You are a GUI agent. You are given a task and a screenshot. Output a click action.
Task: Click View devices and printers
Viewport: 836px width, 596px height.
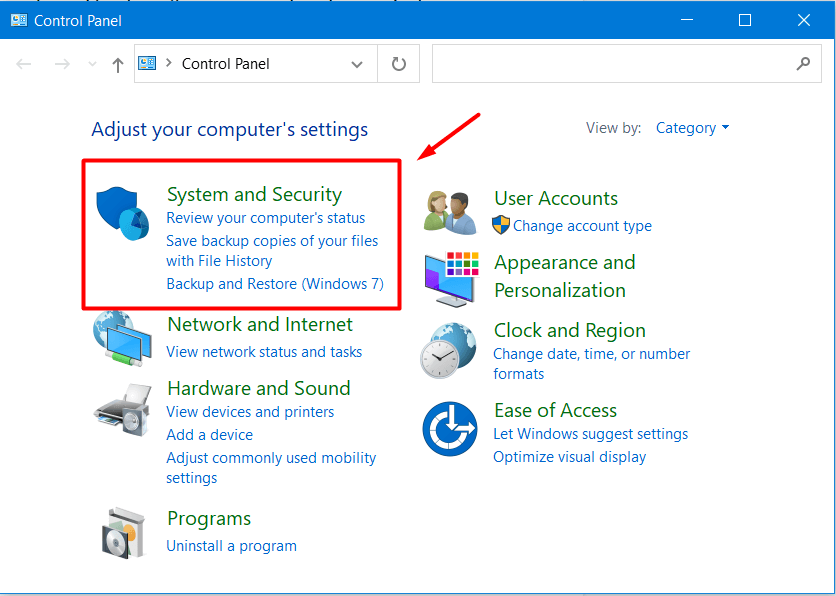pos(250,412)
